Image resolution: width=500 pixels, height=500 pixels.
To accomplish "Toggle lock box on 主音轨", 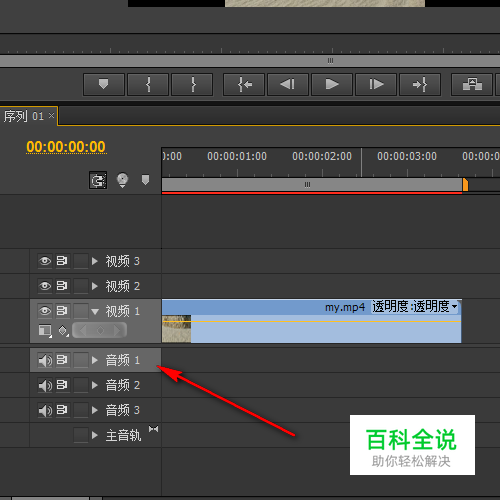I will (x=81, y=435).
